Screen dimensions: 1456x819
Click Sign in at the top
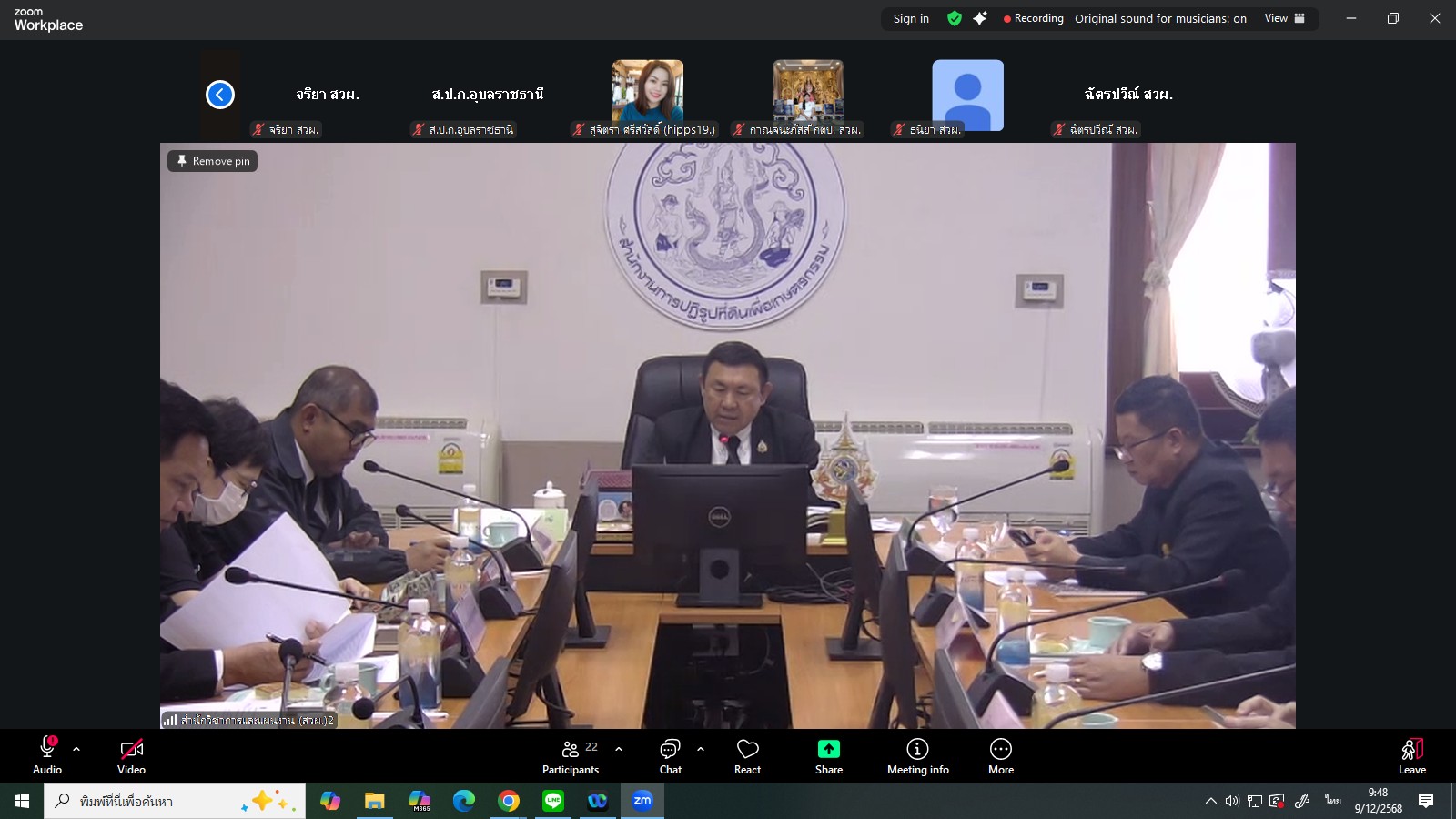pyautogui.click(x=911, y=18)
